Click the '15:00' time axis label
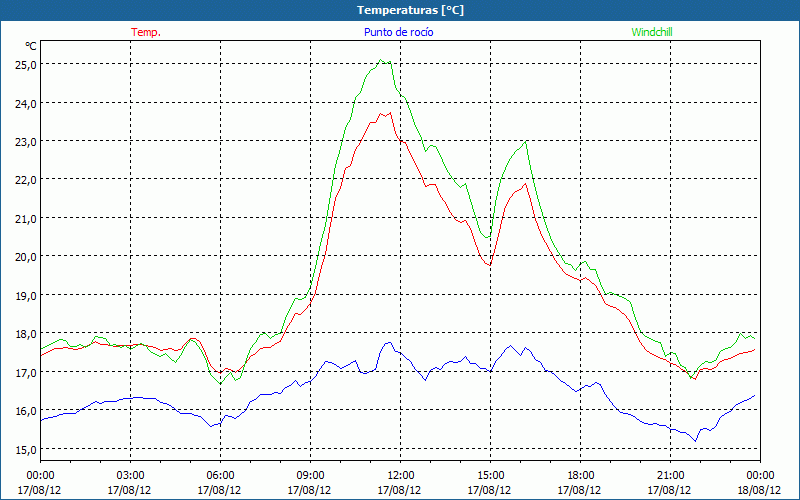 pyautogui.click(x=490, y=476)
